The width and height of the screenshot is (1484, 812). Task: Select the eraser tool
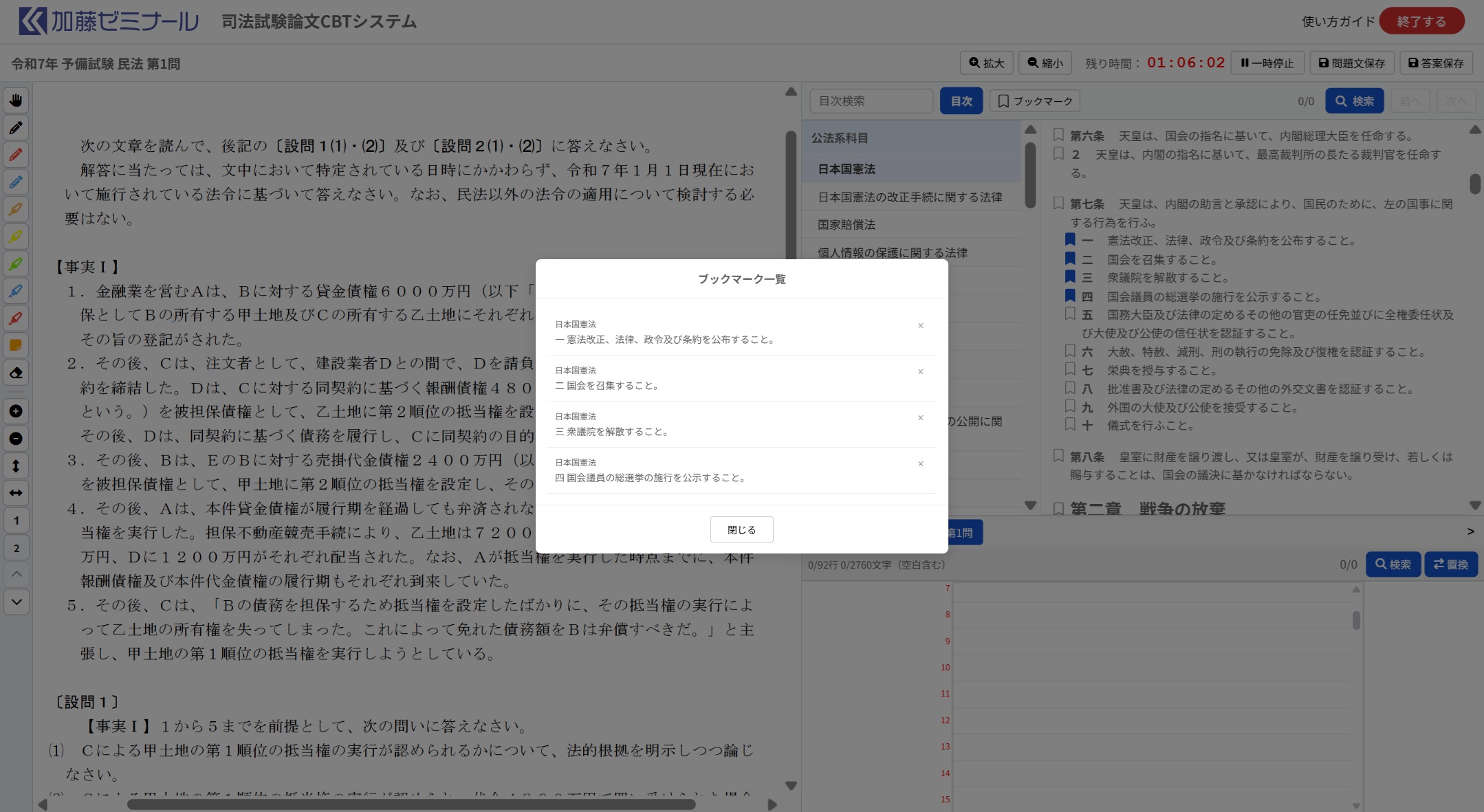(16, 373)
